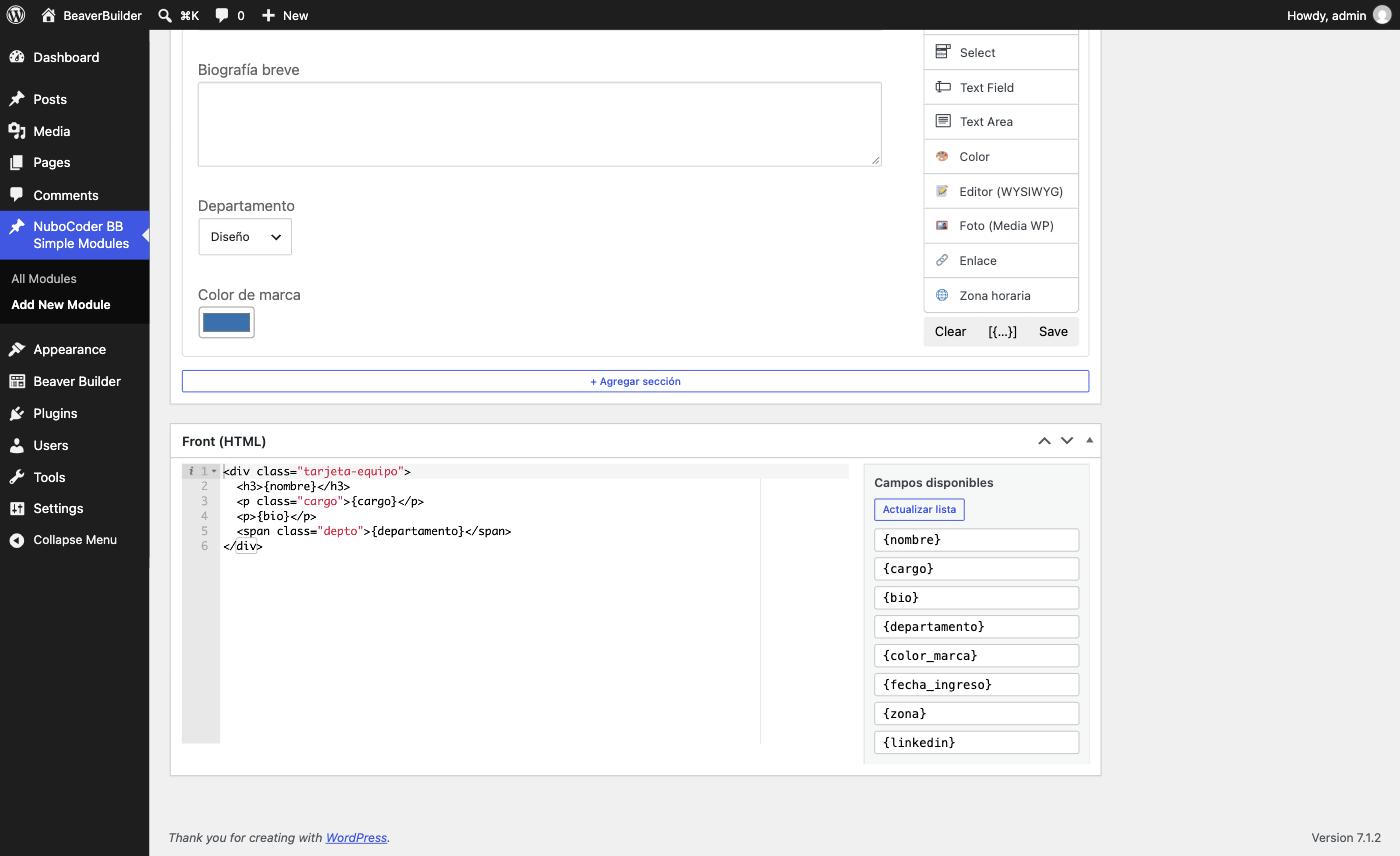Open the Departamento dropdown

click(x=245, y=237)
